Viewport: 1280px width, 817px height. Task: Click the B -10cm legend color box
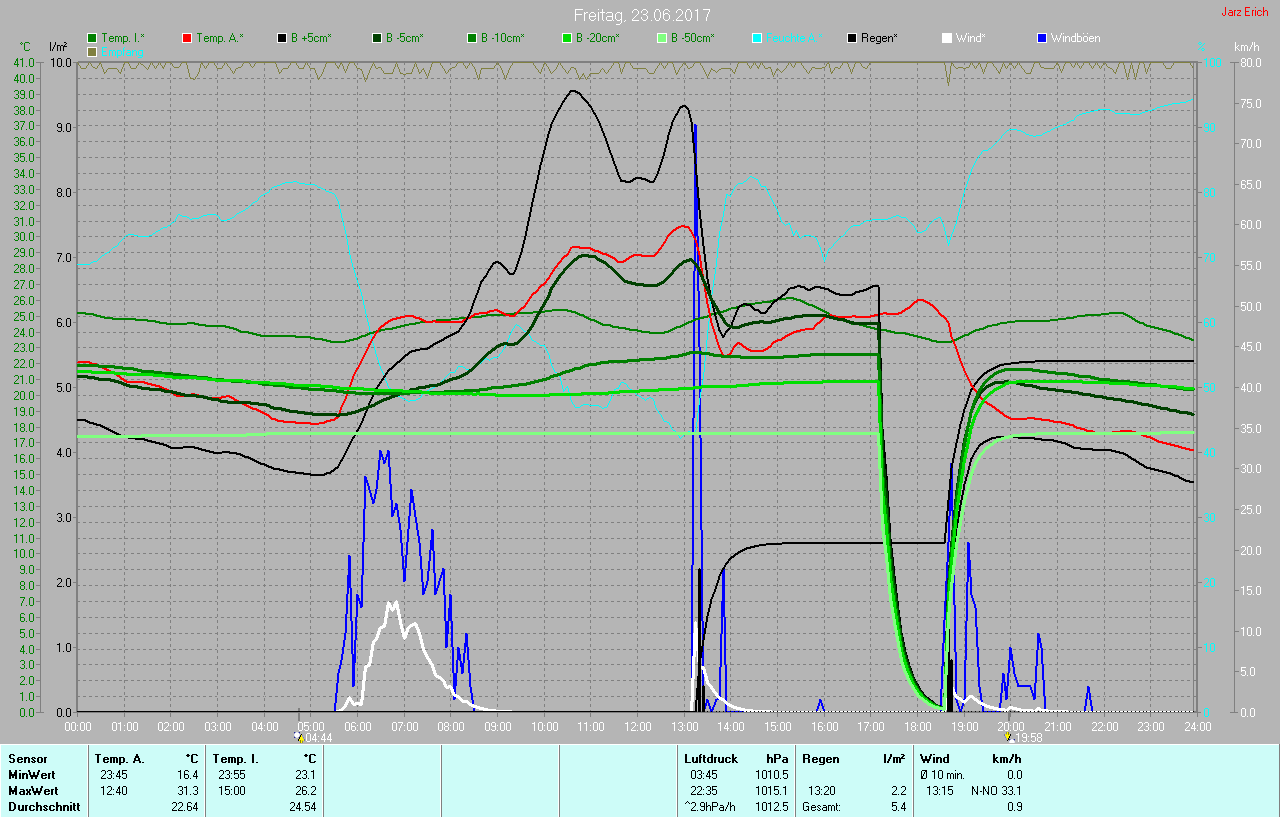pos(472,38)
